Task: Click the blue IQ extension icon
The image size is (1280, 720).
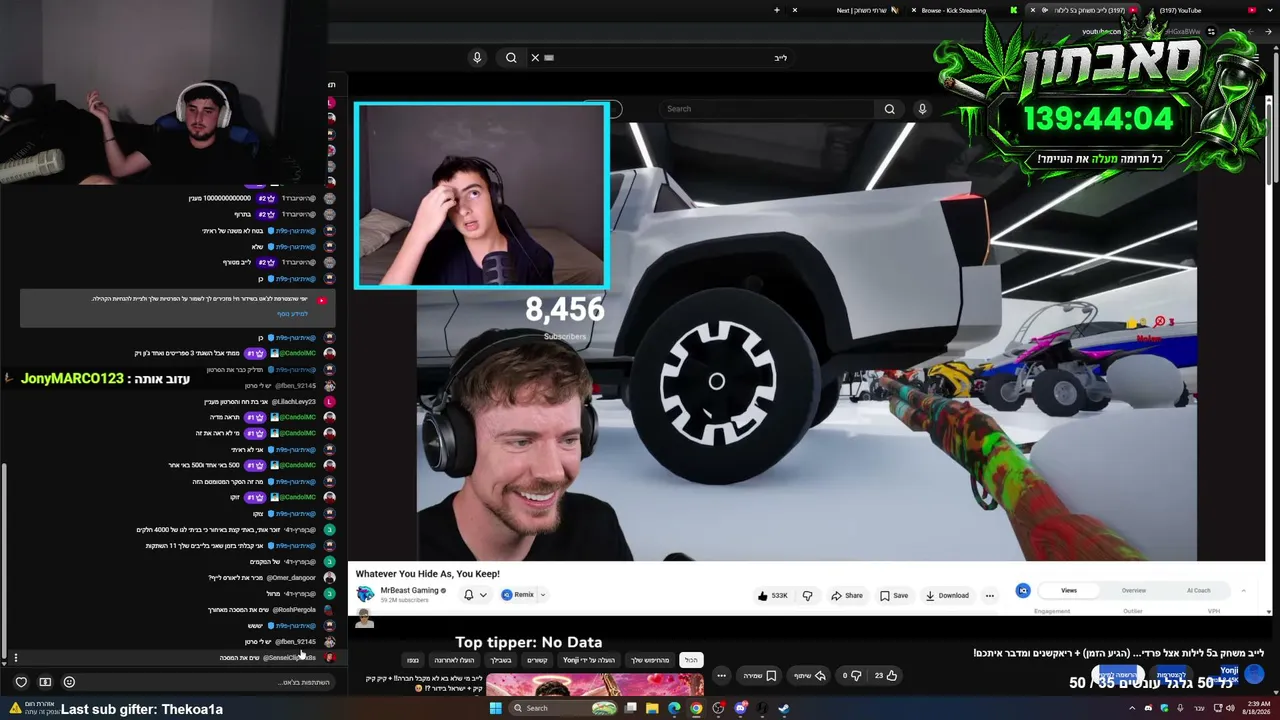Action: click(x=1023, y=591)
